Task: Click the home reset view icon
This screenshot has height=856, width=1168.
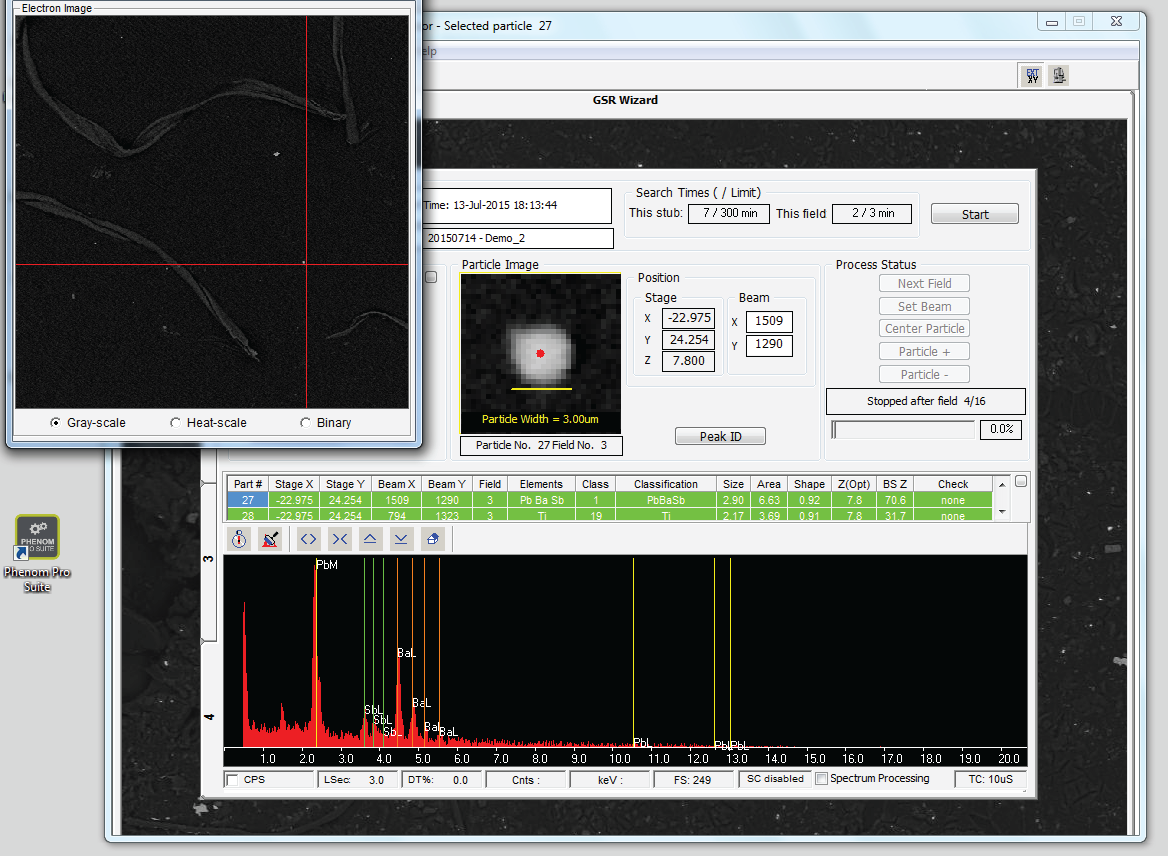Action: point(432,539)
